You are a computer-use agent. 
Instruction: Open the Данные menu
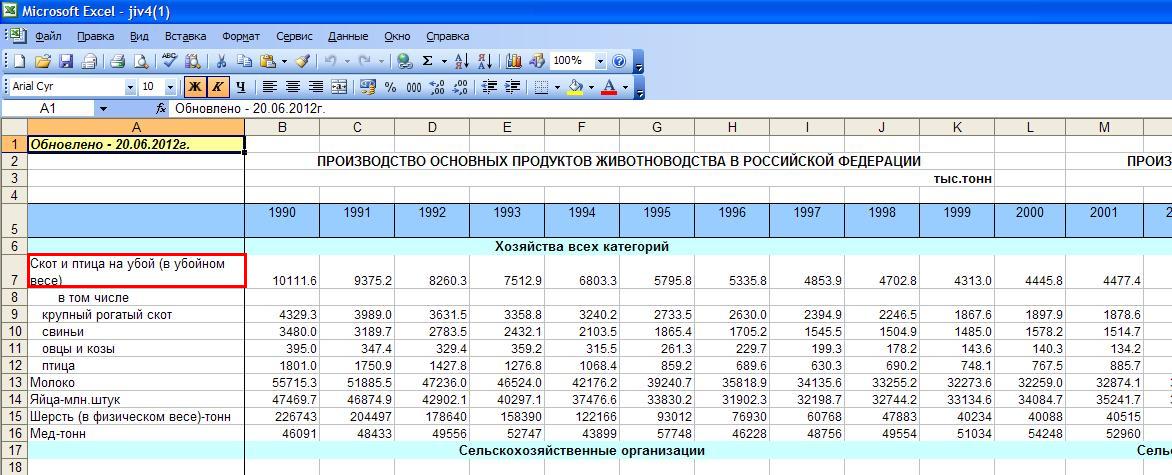tap(348, 36)
